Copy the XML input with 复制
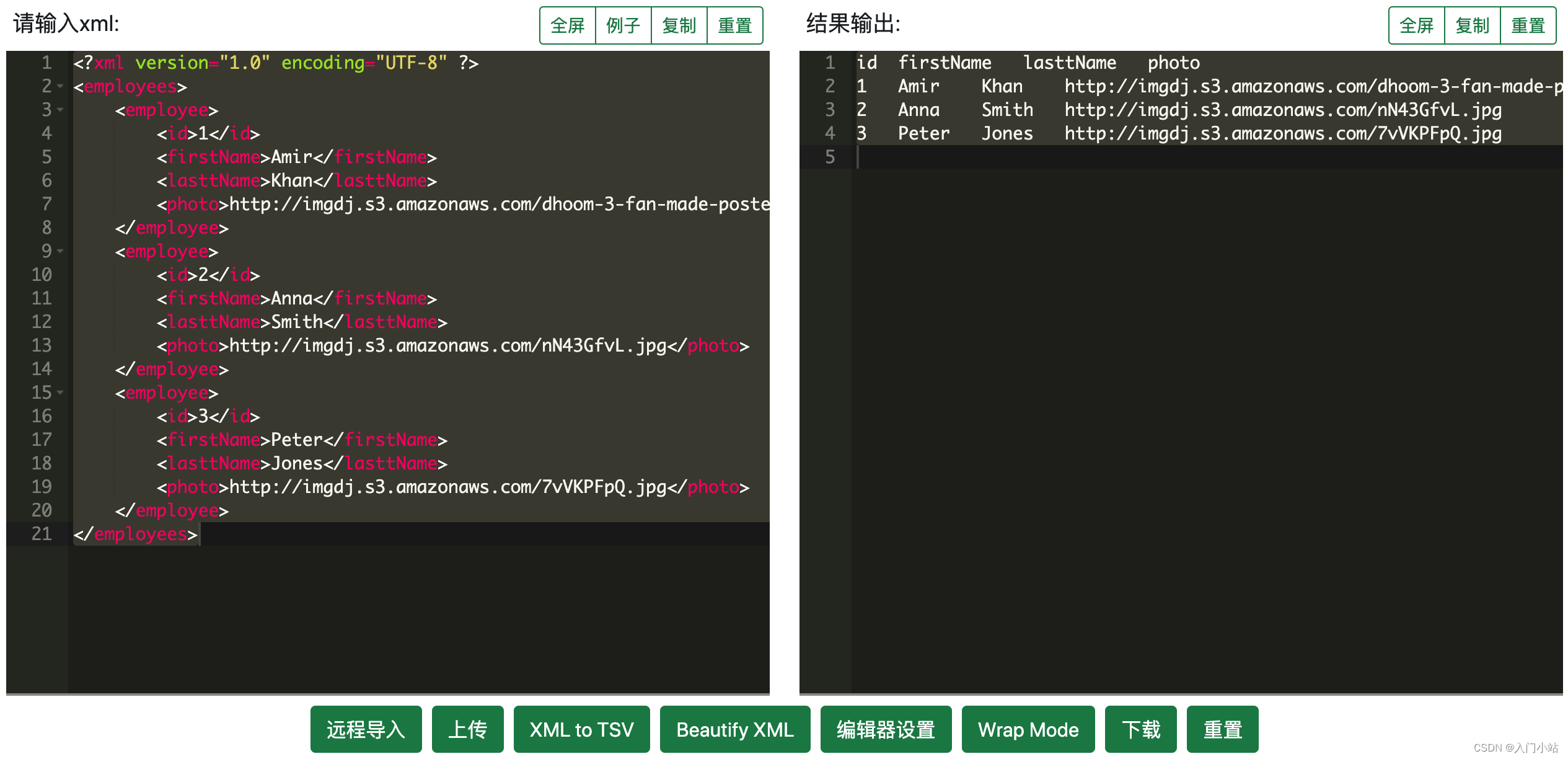 tap(679, 25)
